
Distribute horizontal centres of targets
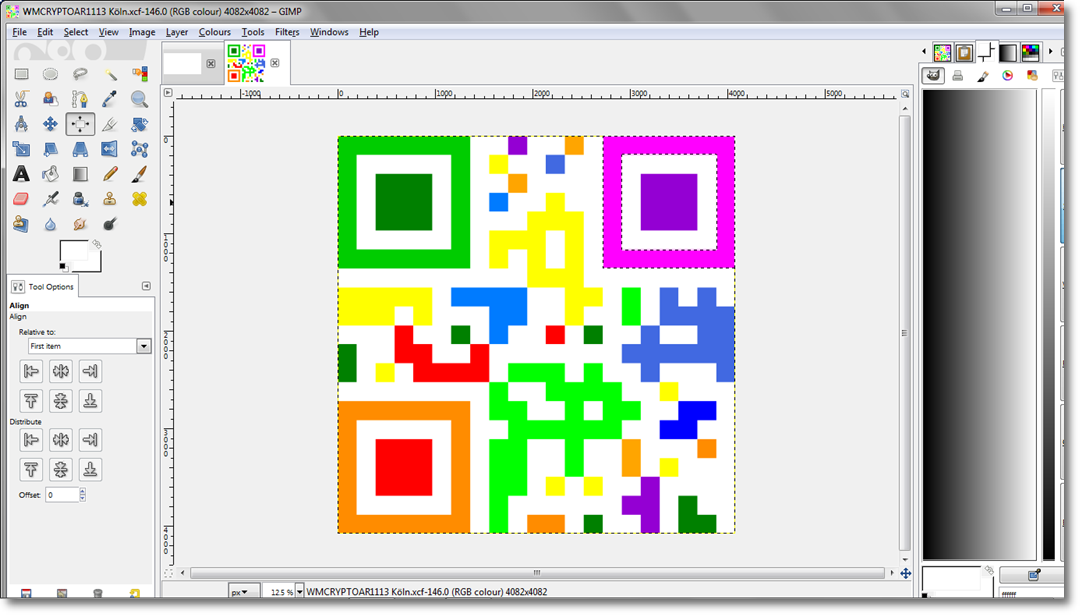coord(61,439)
